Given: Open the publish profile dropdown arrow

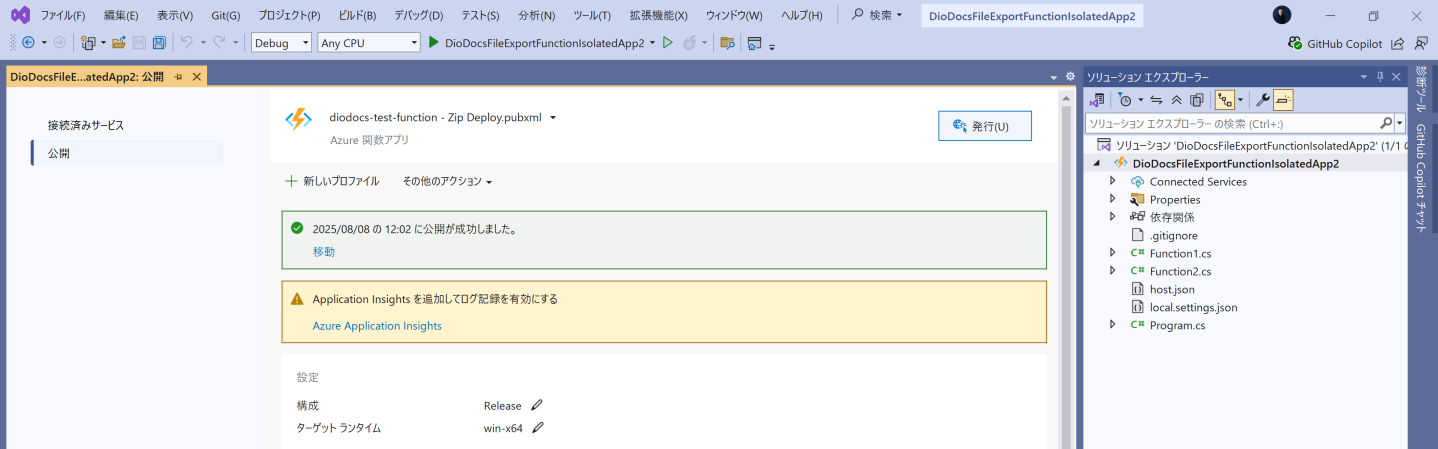Looking at the screenshot, I should point(553,117).
